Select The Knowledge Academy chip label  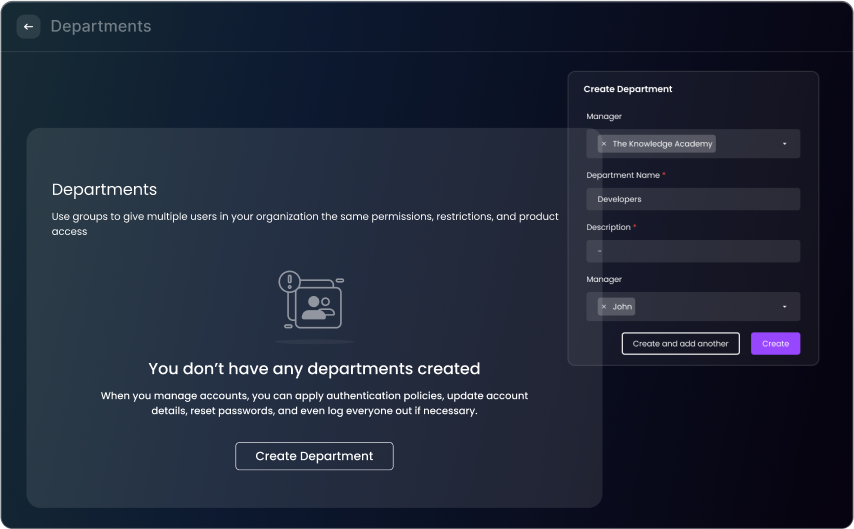click(662, 144)
